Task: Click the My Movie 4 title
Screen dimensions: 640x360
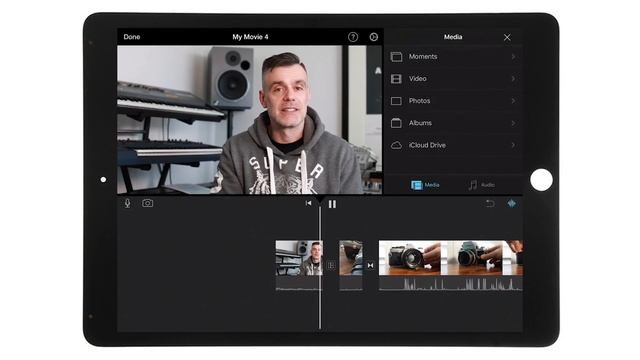Action: point(250,37)
